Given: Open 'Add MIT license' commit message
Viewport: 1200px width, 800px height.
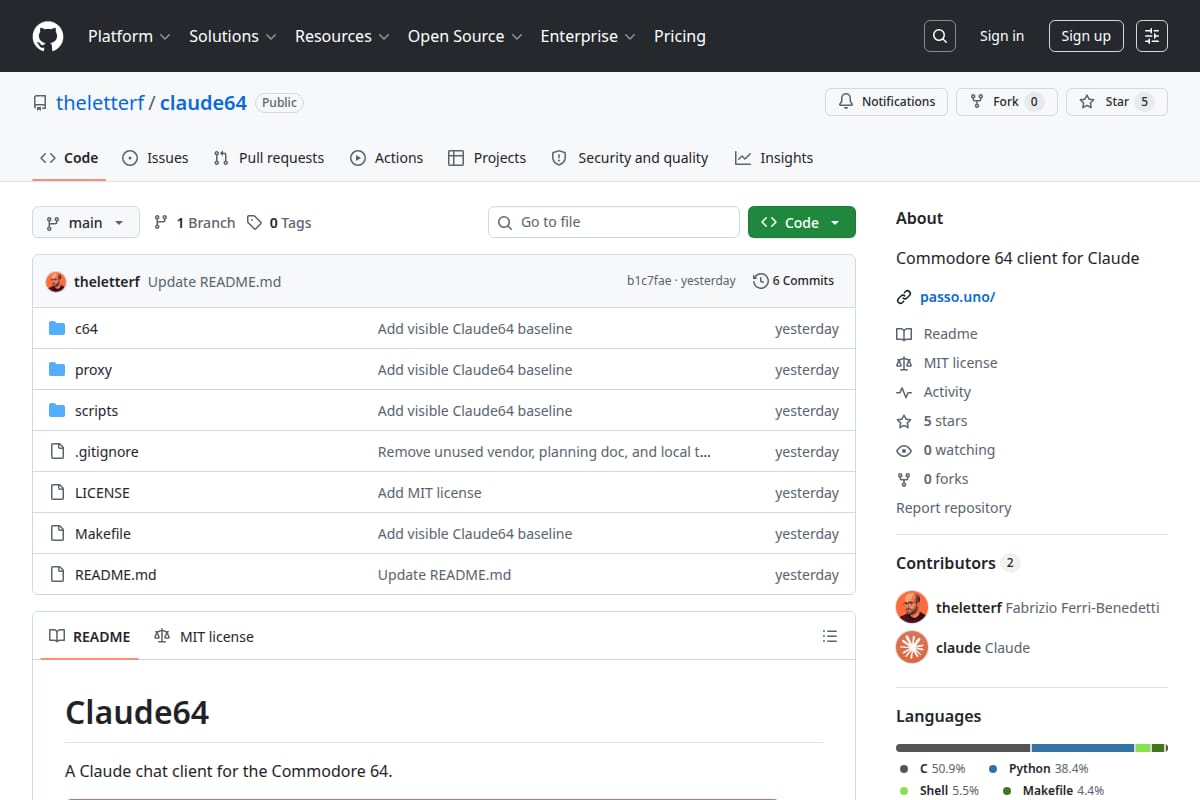Looking at the screenshot, I should (x=429, y=493).
